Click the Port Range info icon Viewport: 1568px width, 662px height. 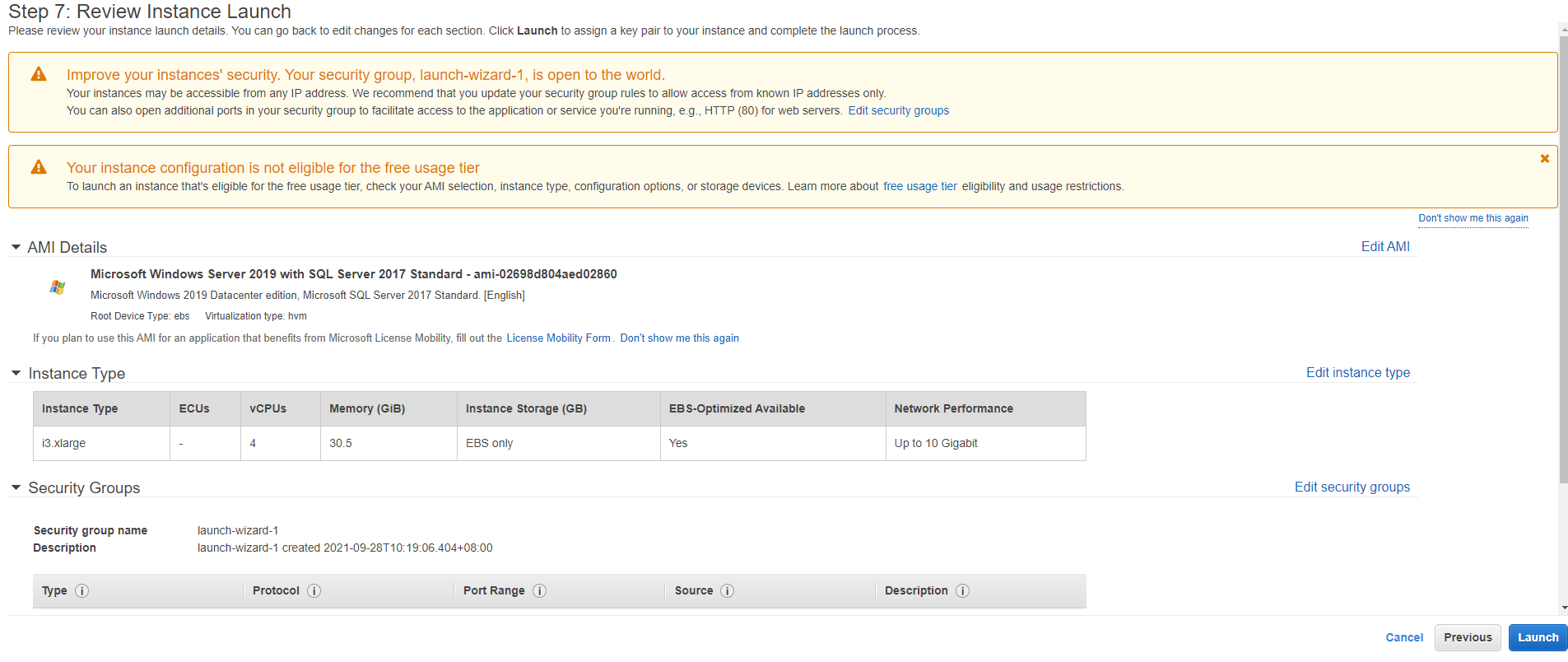pyautogui.click(x=539, y=590)
